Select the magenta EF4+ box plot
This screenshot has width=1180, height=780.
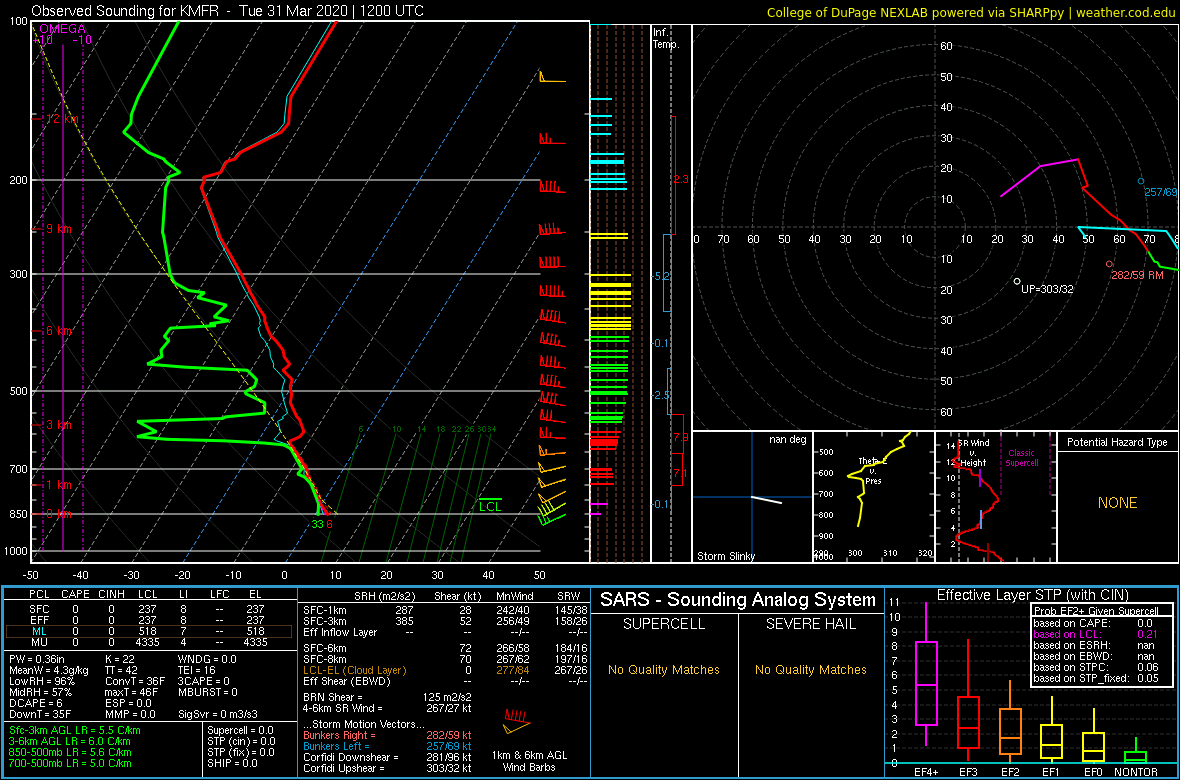click(x=926, y=675)
